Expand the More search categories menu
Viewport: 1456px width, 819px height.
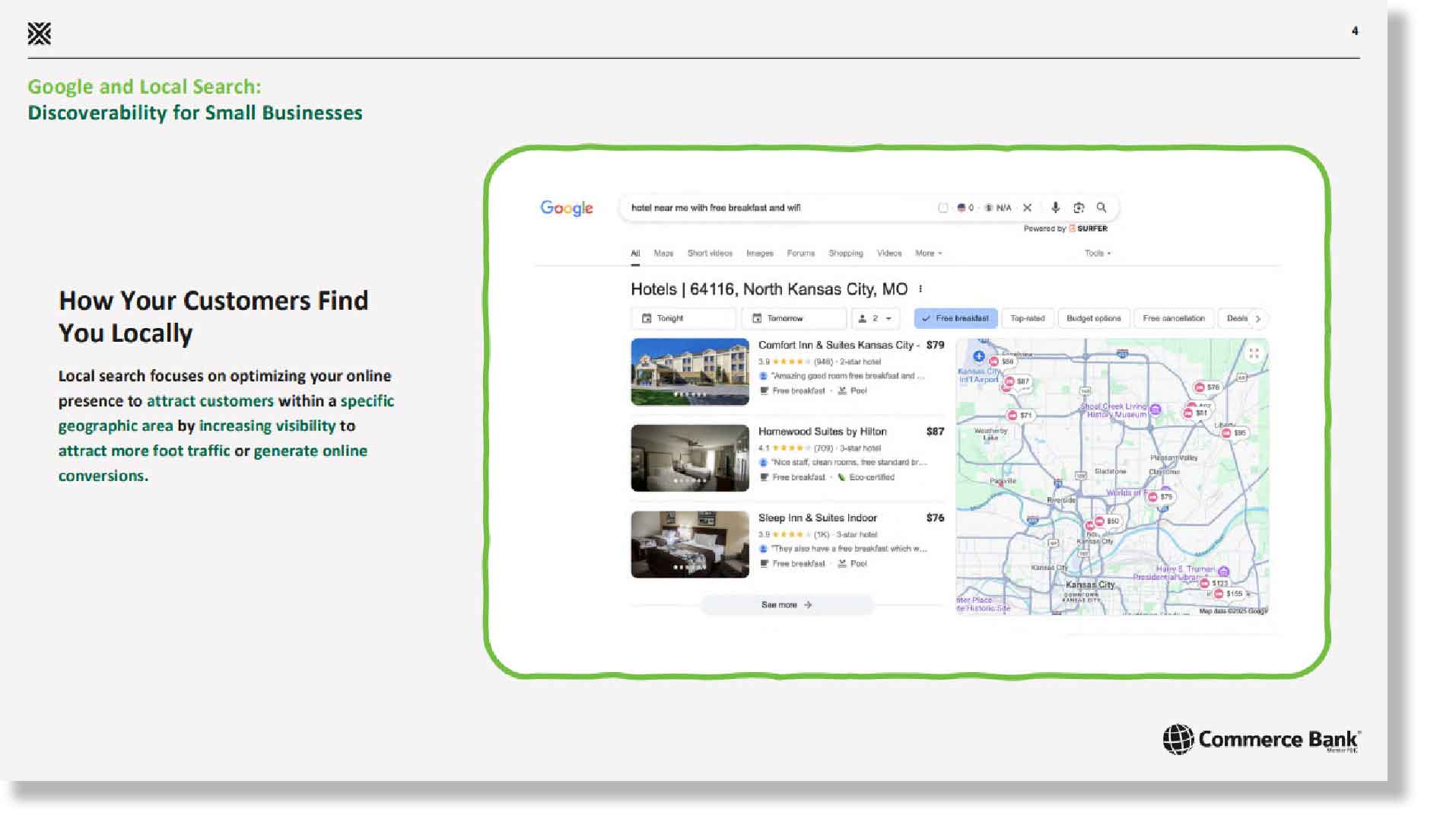pos(928,253)
